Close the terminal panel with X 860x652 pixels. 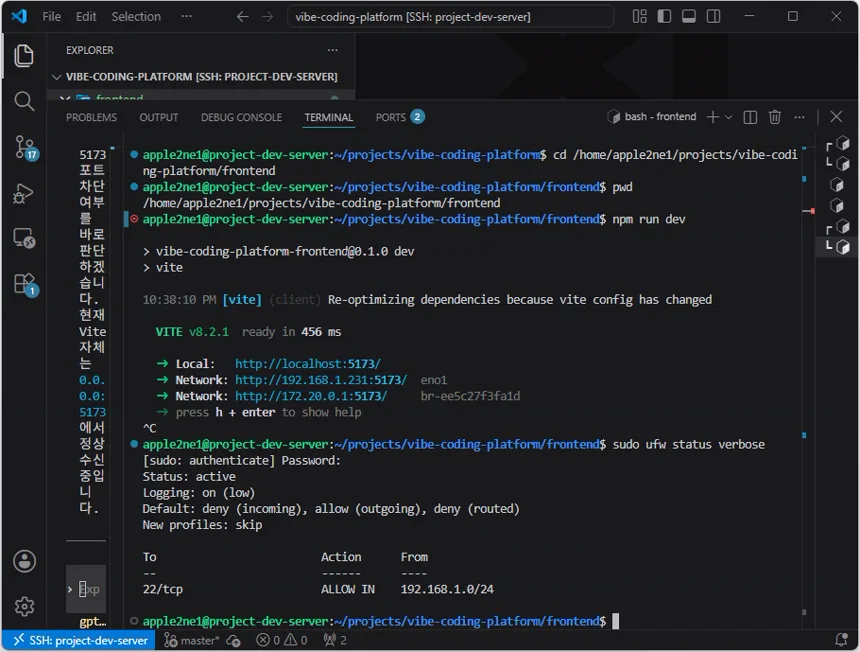tap(836, 116)
